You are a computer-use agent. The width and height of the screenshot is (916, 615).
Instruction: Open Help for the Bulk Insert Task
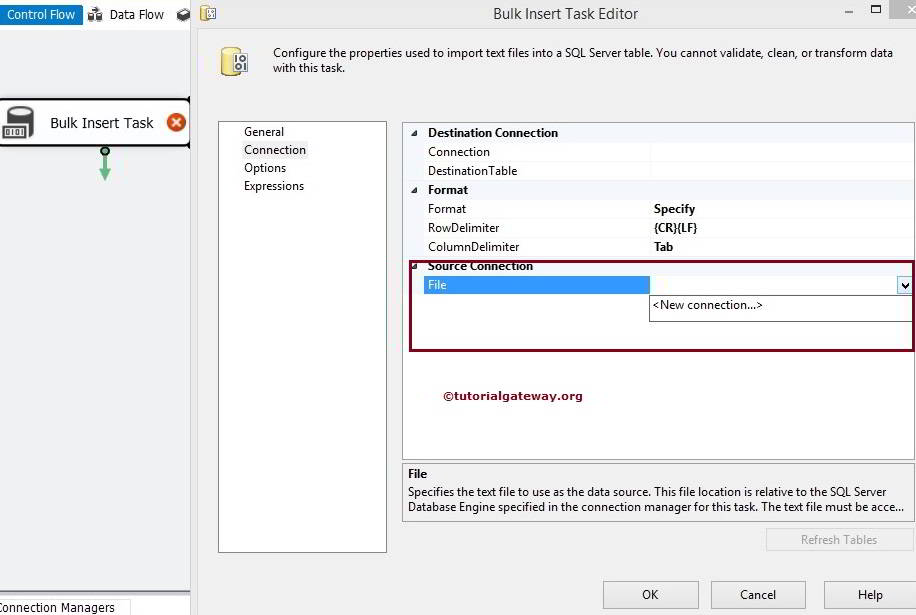pos(866,594)
